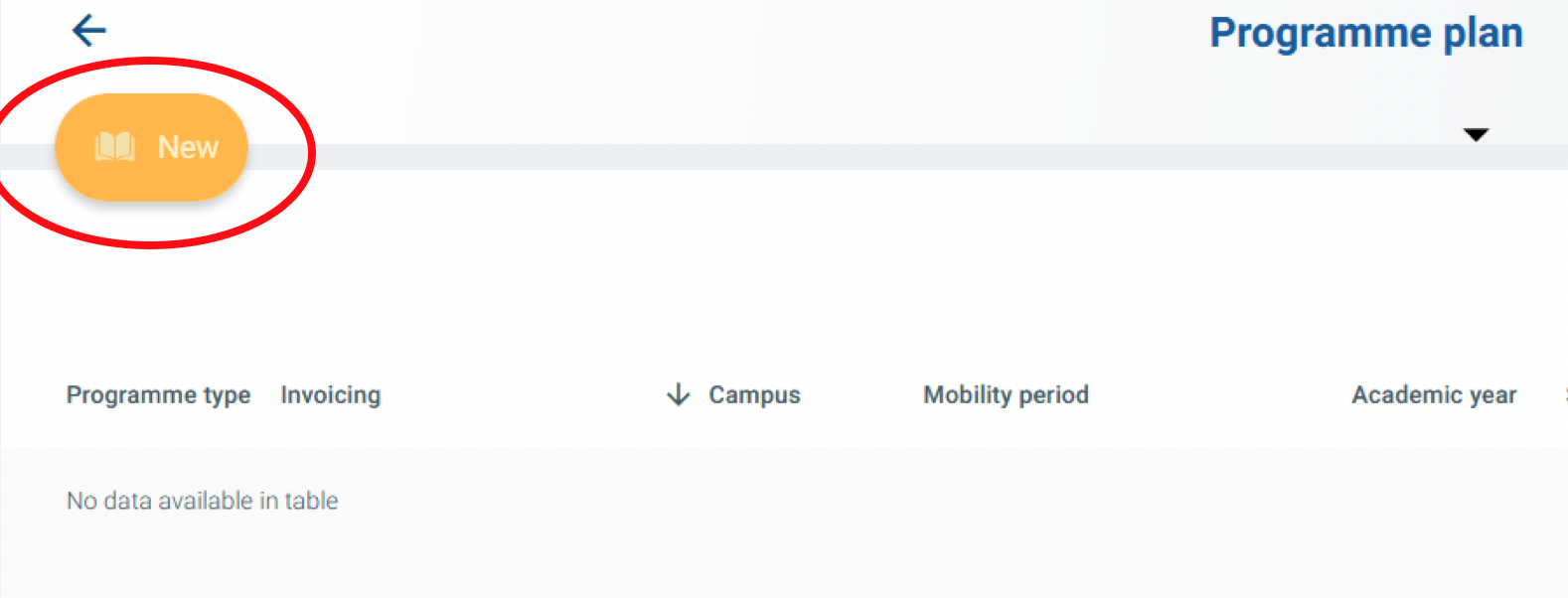Click the word 'plan' in the heading
The image size is (1568, 598).
pos(1483,34)
